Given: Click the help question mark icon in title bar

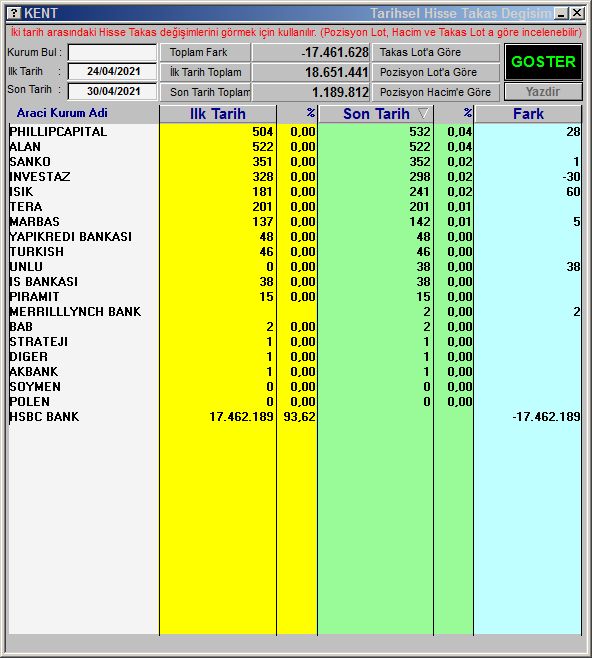Looking at the screenshot, I should (x=14, y=13).
